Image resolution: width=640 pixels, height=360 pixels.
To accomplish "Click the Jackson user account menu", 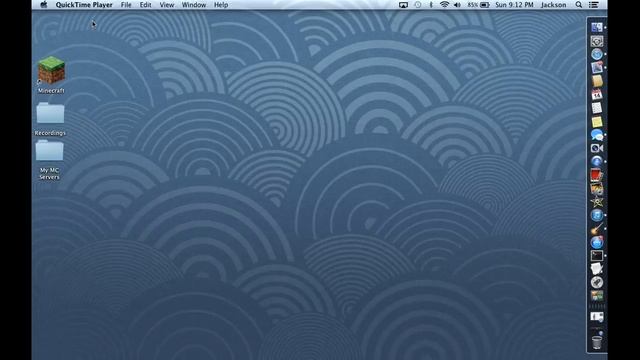I will click(553, 5).
